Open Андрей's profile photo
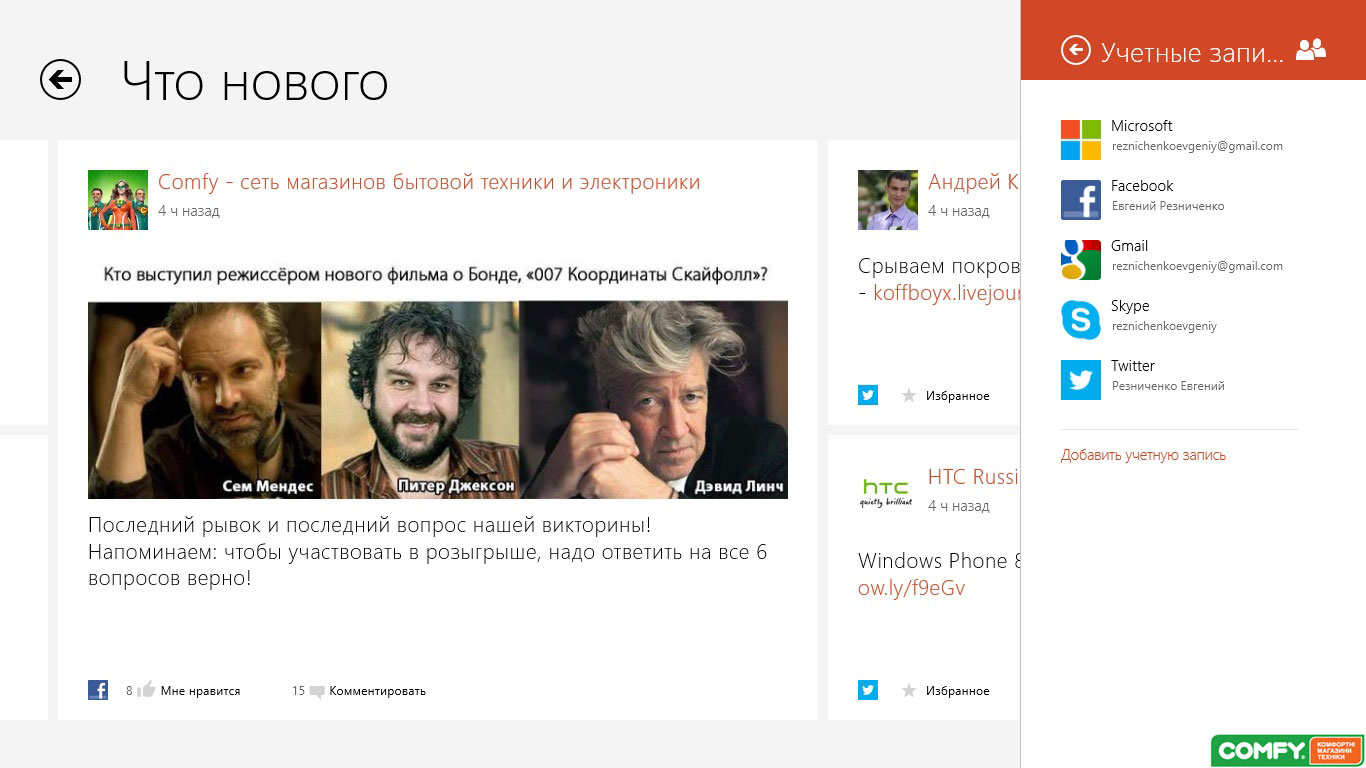Screen dimensions: 1366x768 point(888,200)
